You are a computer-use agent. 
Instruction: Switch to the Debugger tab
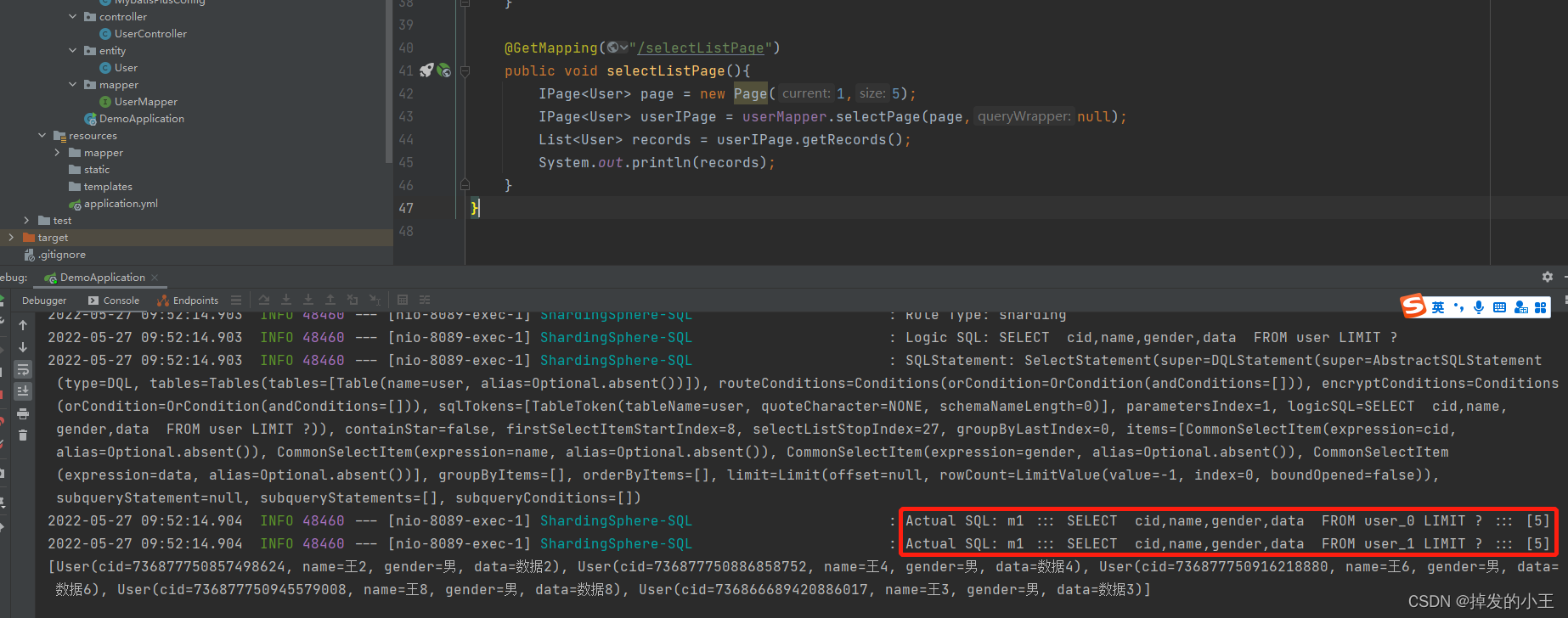[x=44, y=301]
